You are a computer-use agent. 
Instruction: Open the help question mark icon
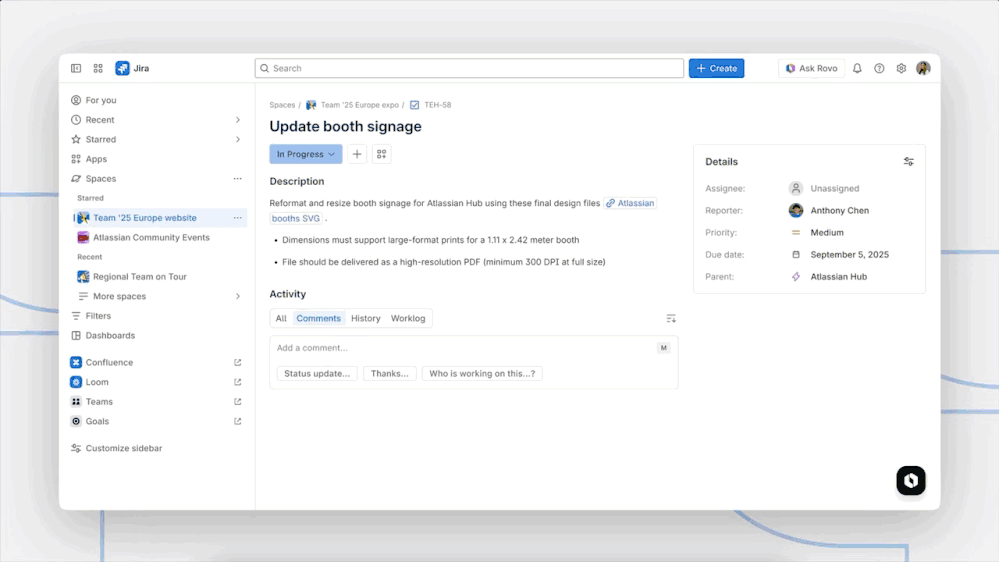(879, 68)
